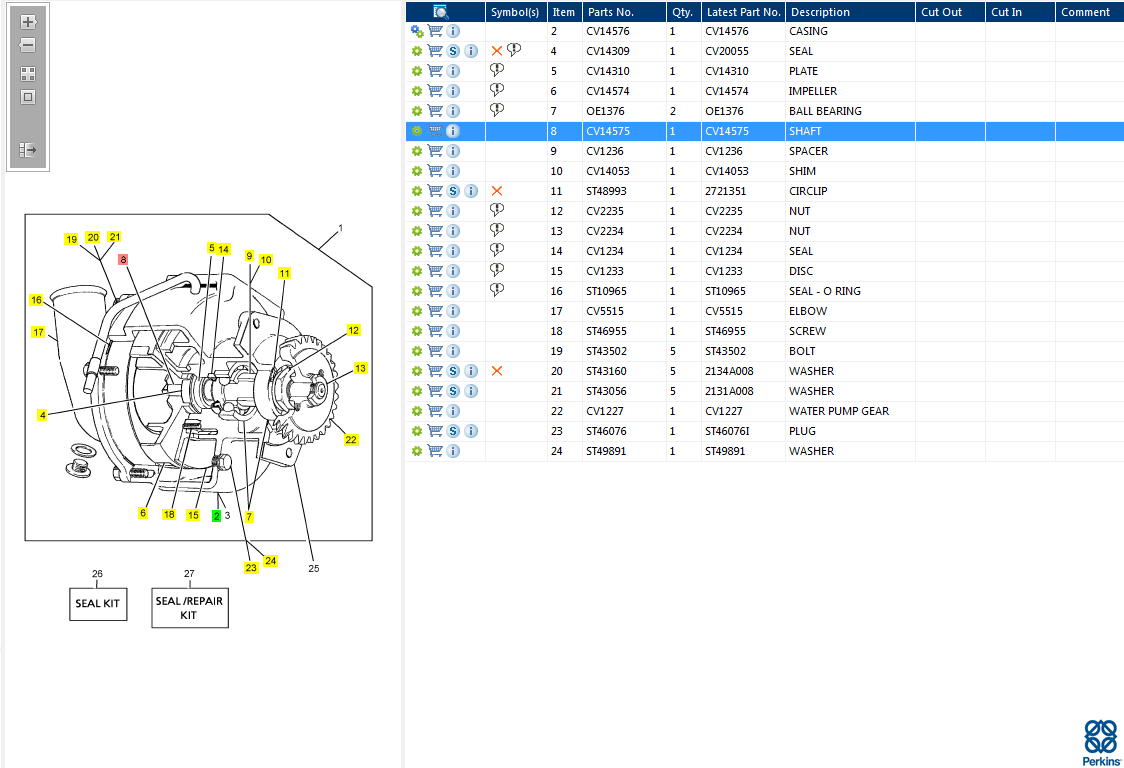Viewport: 1124px width, 768px height.
Task: Click the gear icon for CV14576 casing
Action: tap(417, 31)
